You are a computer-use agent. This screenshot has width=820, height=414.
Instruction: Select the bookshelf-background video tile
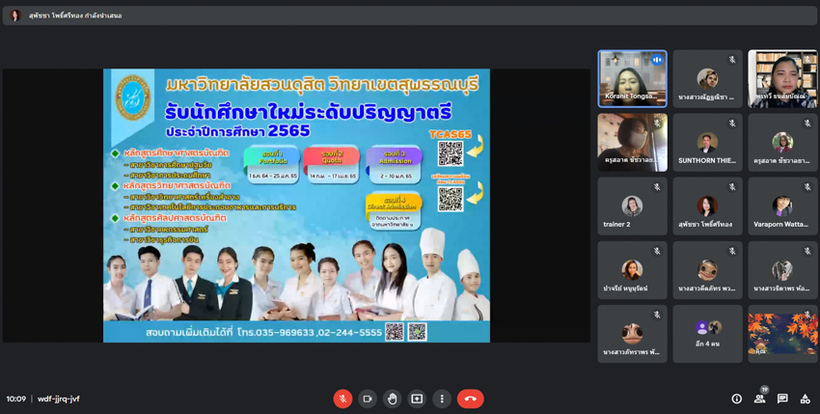point(783,79)
